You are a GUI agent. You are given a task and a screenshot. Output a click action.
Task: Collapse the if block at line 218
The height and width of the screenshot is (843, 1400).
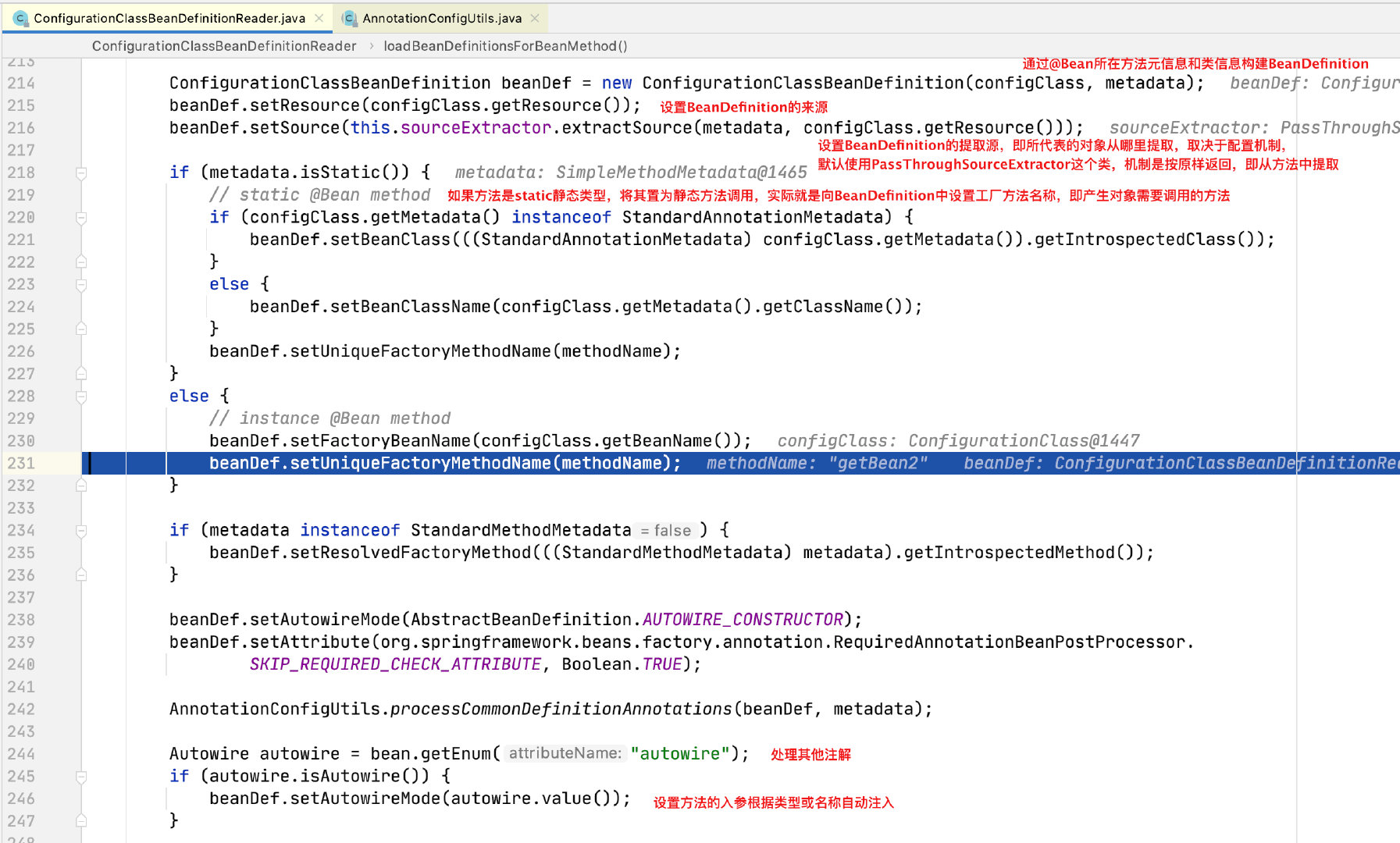(x=81, y=173)
